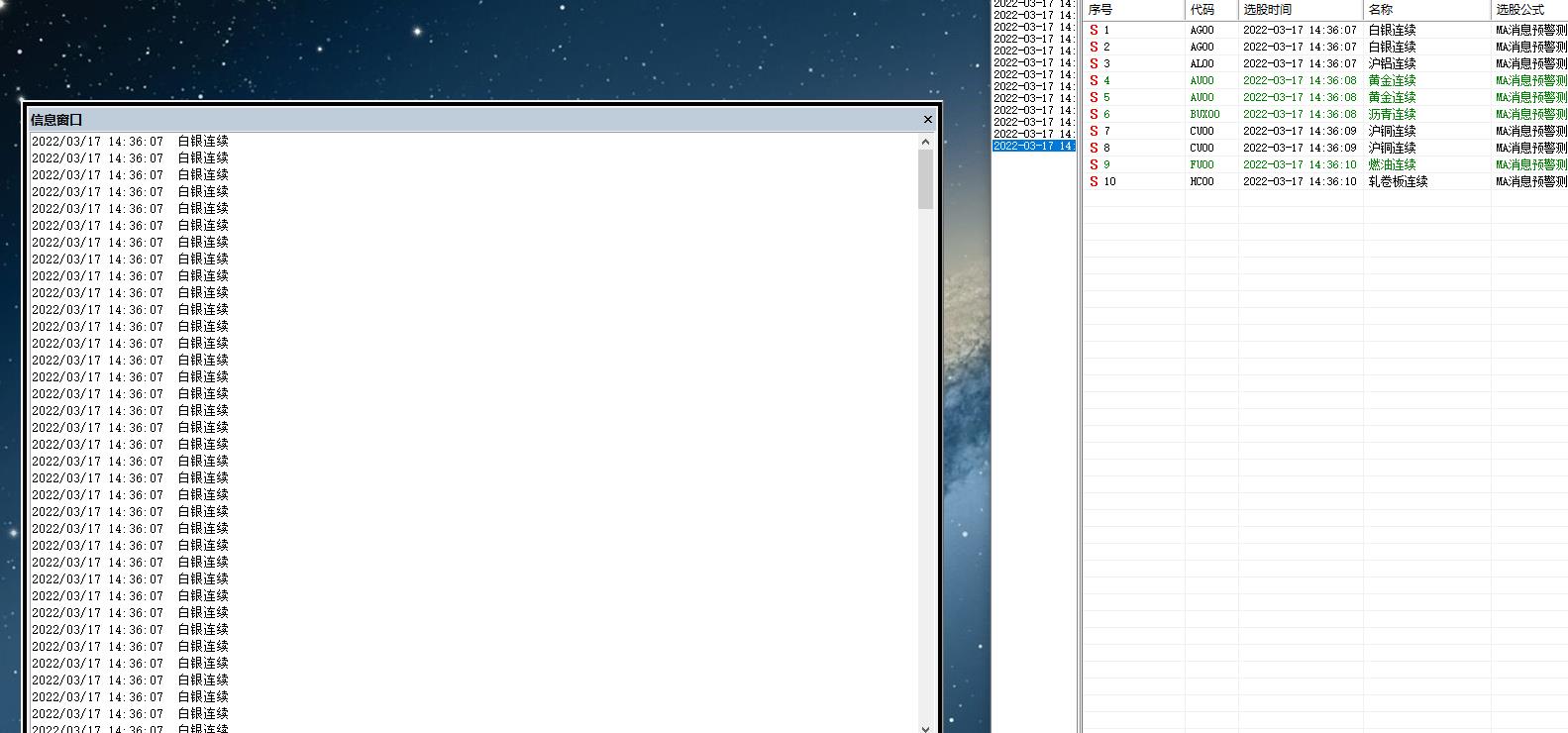Click the 信息窗口 scrollbar down arrow
Viewport: 1568px width, 733px height.
pos(926,727)
